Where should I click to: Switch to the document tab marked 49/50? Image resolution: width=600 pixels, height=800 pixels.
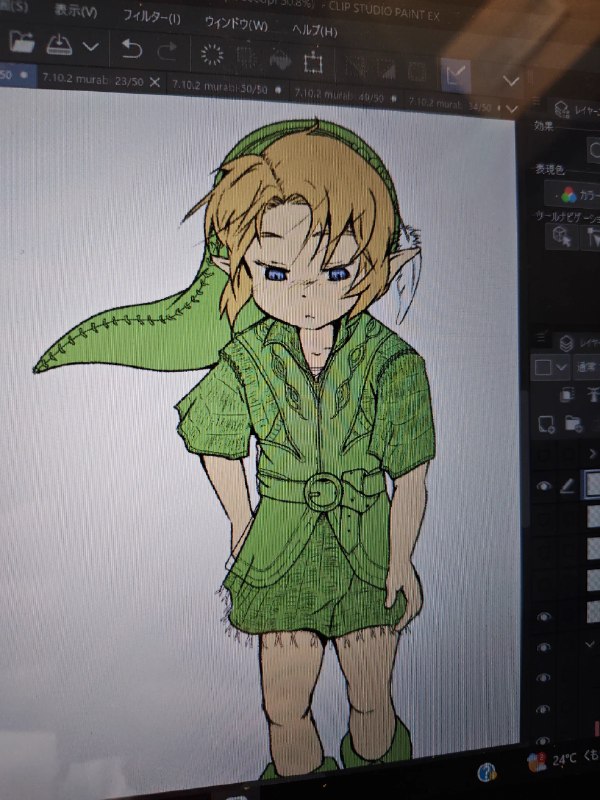[x=339, y=95]
